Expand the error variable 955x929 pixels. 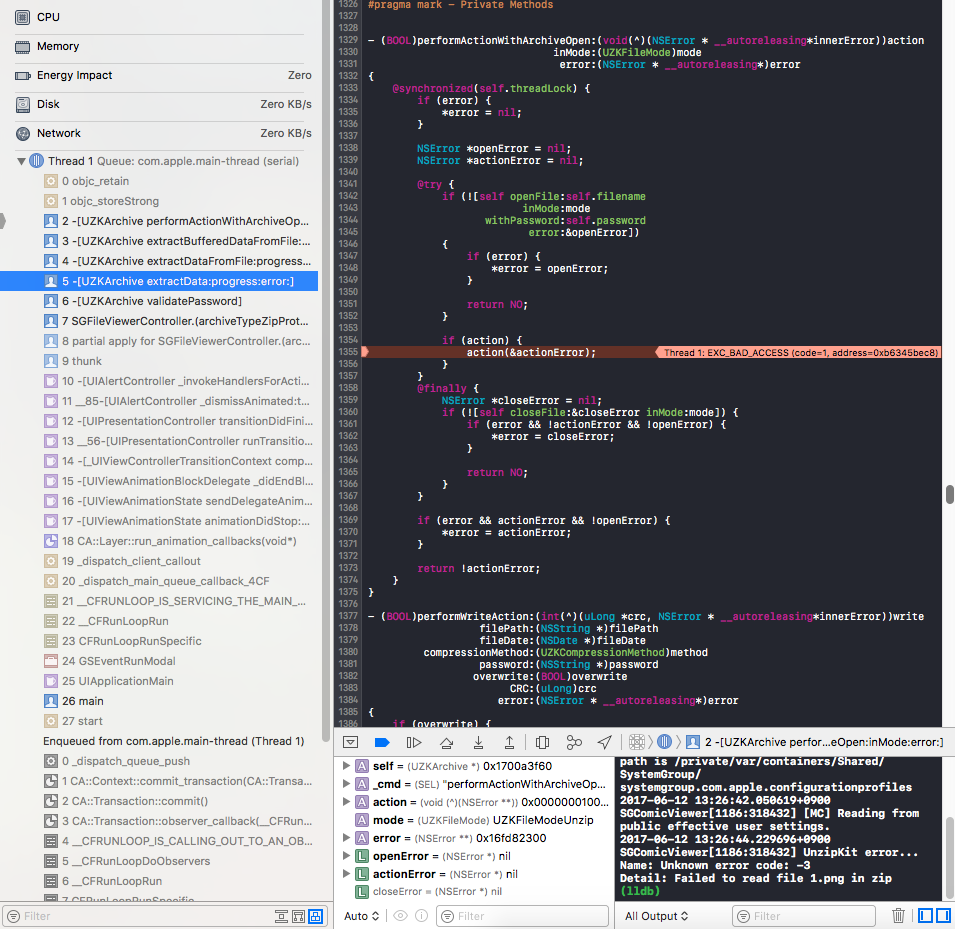coord(346,838)
